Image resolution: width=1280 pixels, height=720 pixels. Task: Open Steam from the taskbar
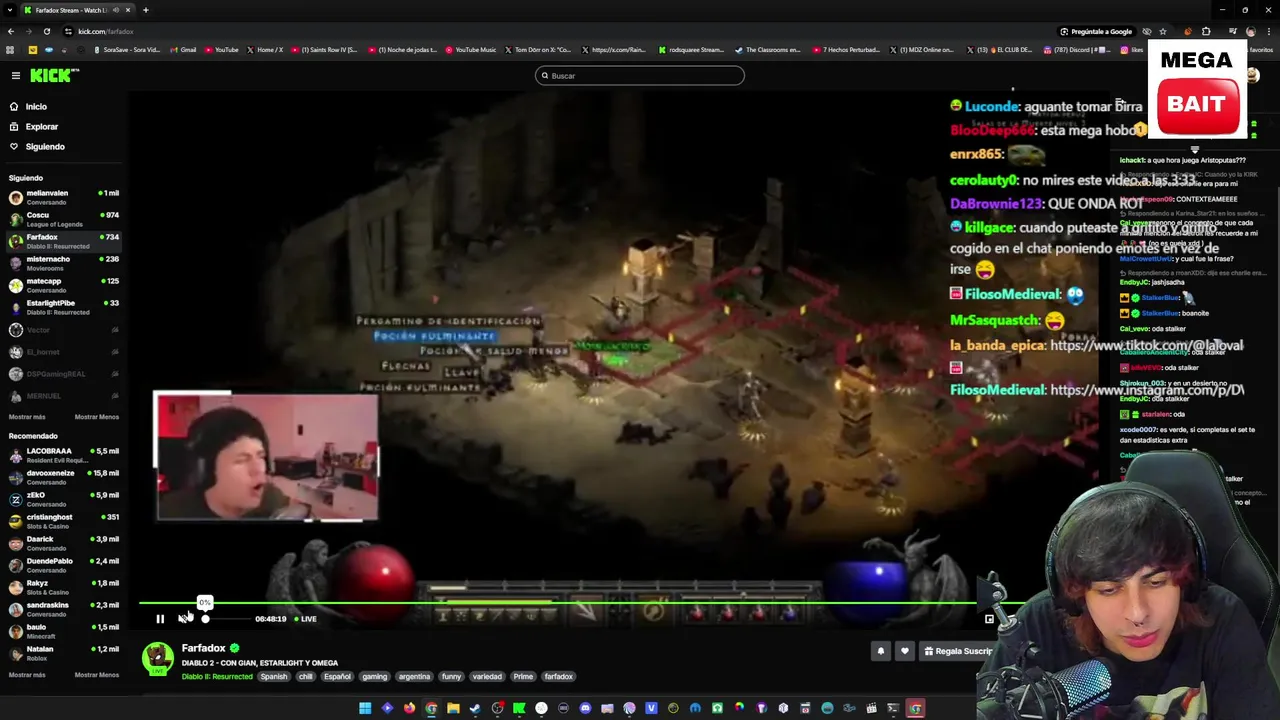[x=475, y=708]
